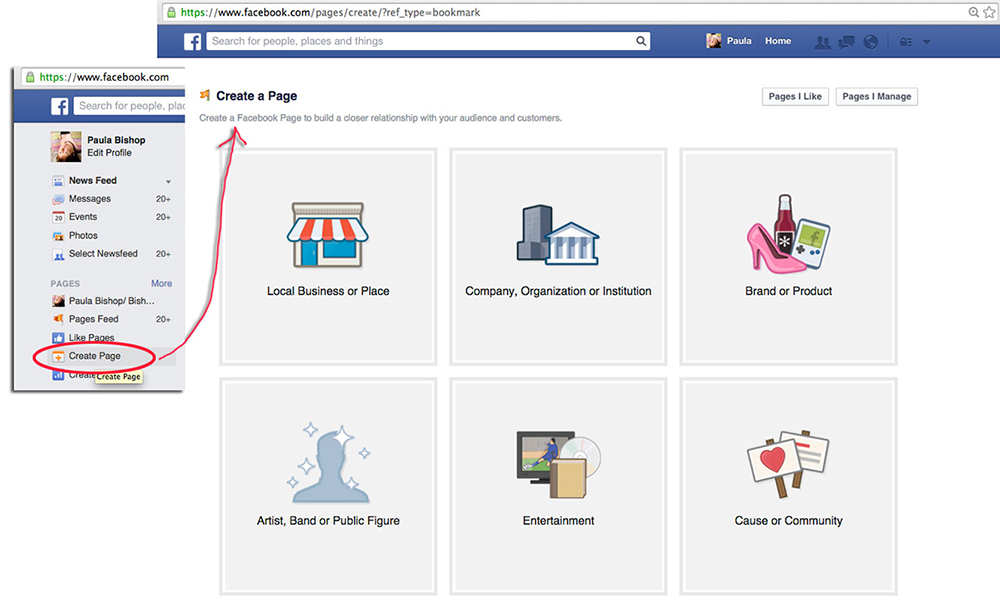
Task: Select the Brand or Product icon
Action: pyautogui.click(x=788, y=233)
